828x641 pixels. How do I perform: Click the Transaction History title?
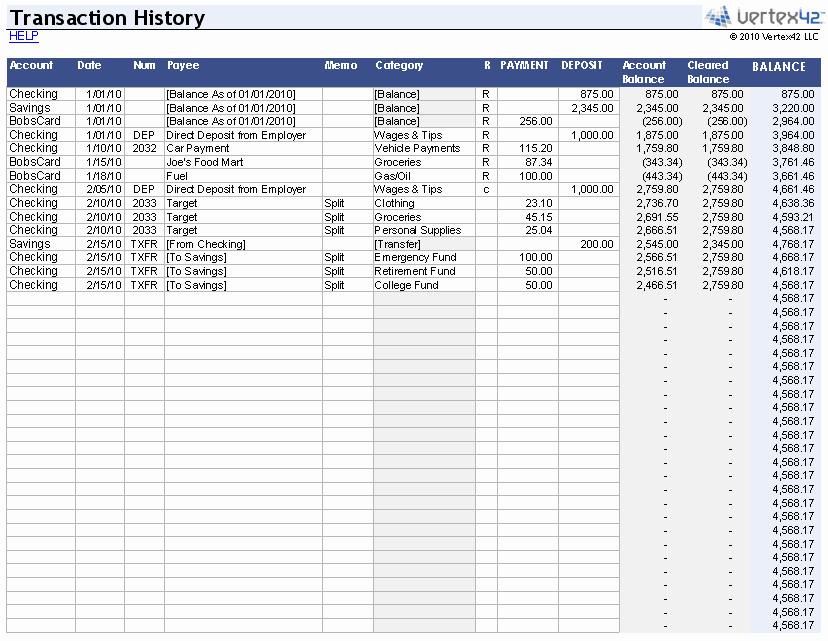[106, 17]
